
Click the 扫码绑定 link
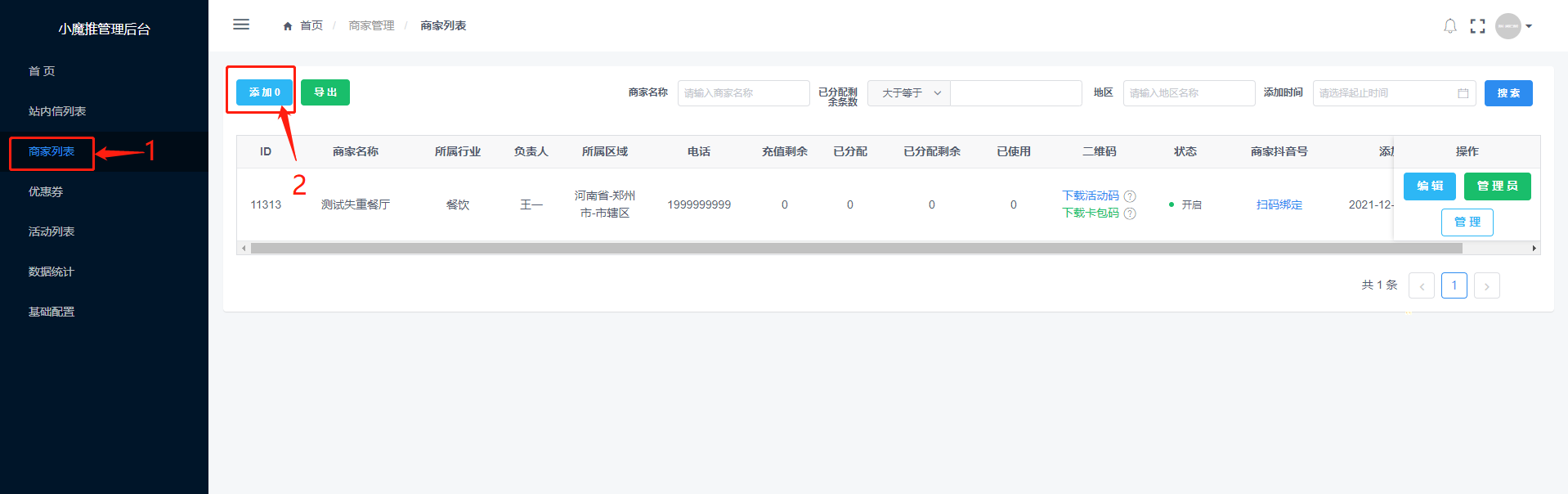(x=1279, y=204)
